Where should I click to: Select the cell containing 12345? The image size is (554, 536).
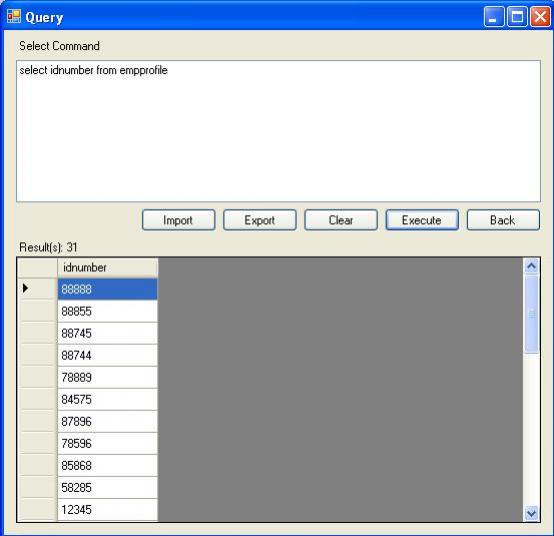pos(108,510)
